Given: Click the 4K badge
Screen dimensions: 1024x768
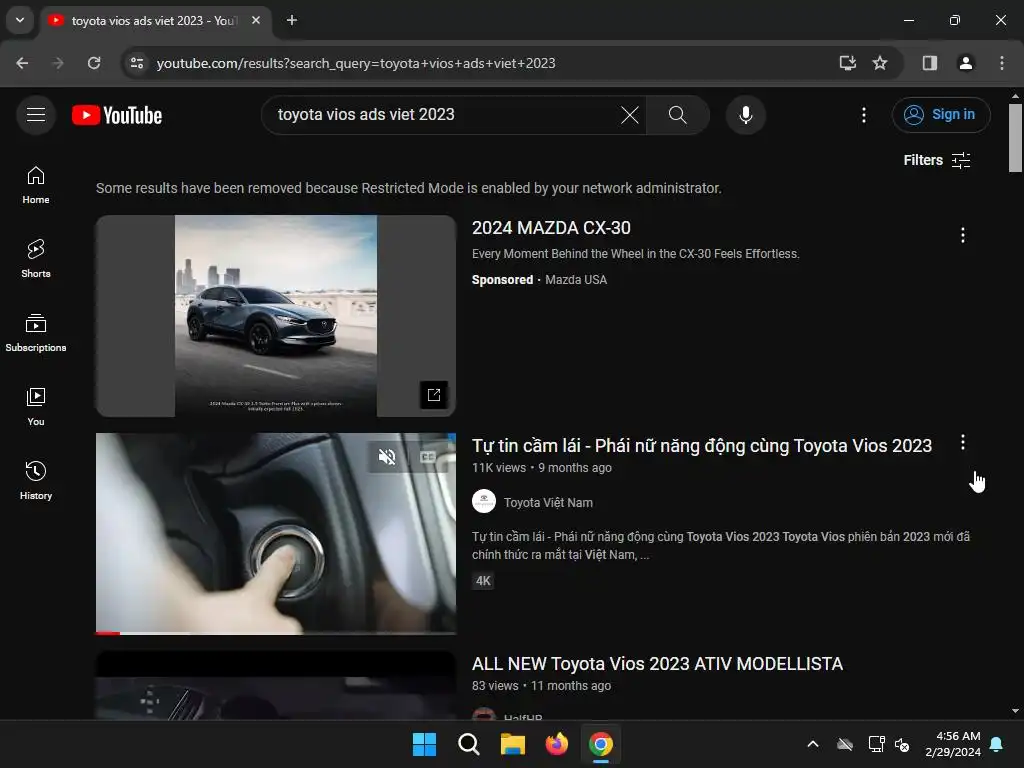Looking at the screenshot, I should tap(483, 581).
